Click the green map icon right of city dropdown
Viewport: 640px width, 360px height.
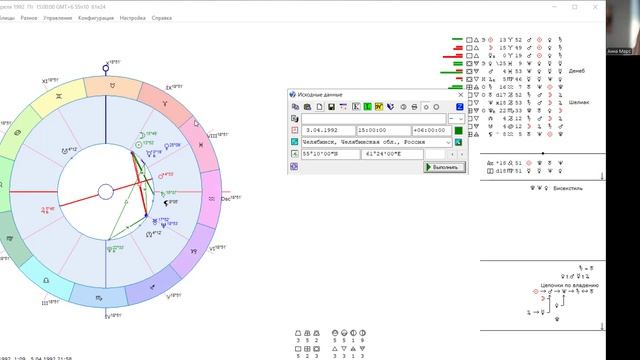coord(458,142)
